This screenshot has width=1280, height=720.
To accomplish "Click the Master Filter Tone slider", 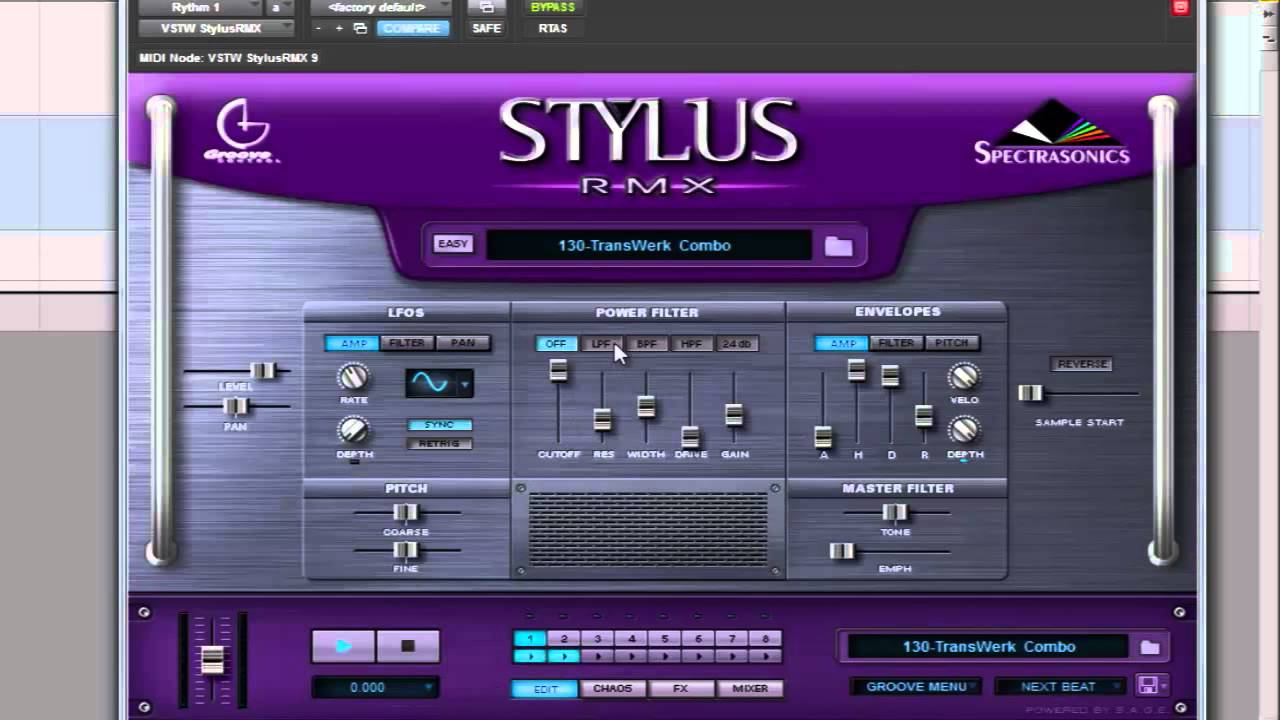I will tap(894, 512).
